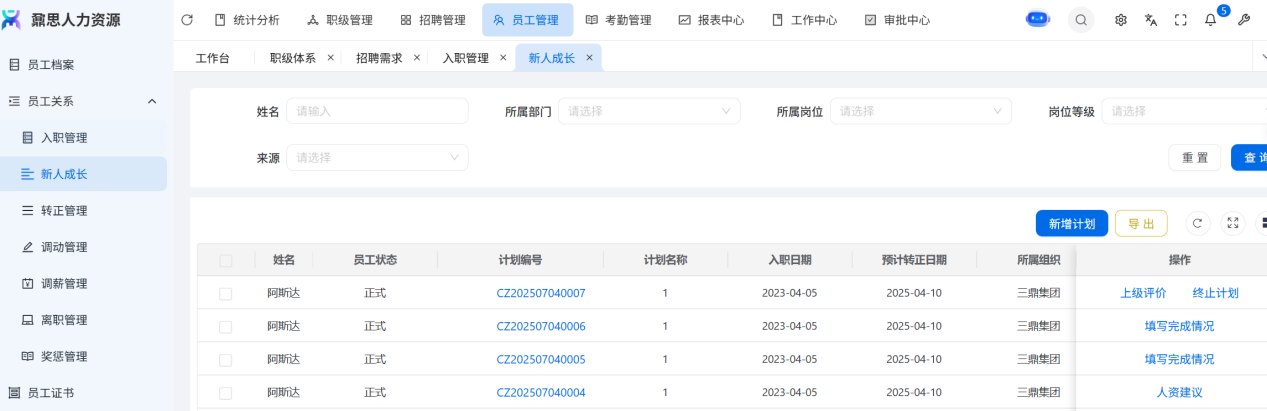Collapse the 员工关系 sidebar section
This screenshot has width=1267, height=411.
click(x=152, y=101)
